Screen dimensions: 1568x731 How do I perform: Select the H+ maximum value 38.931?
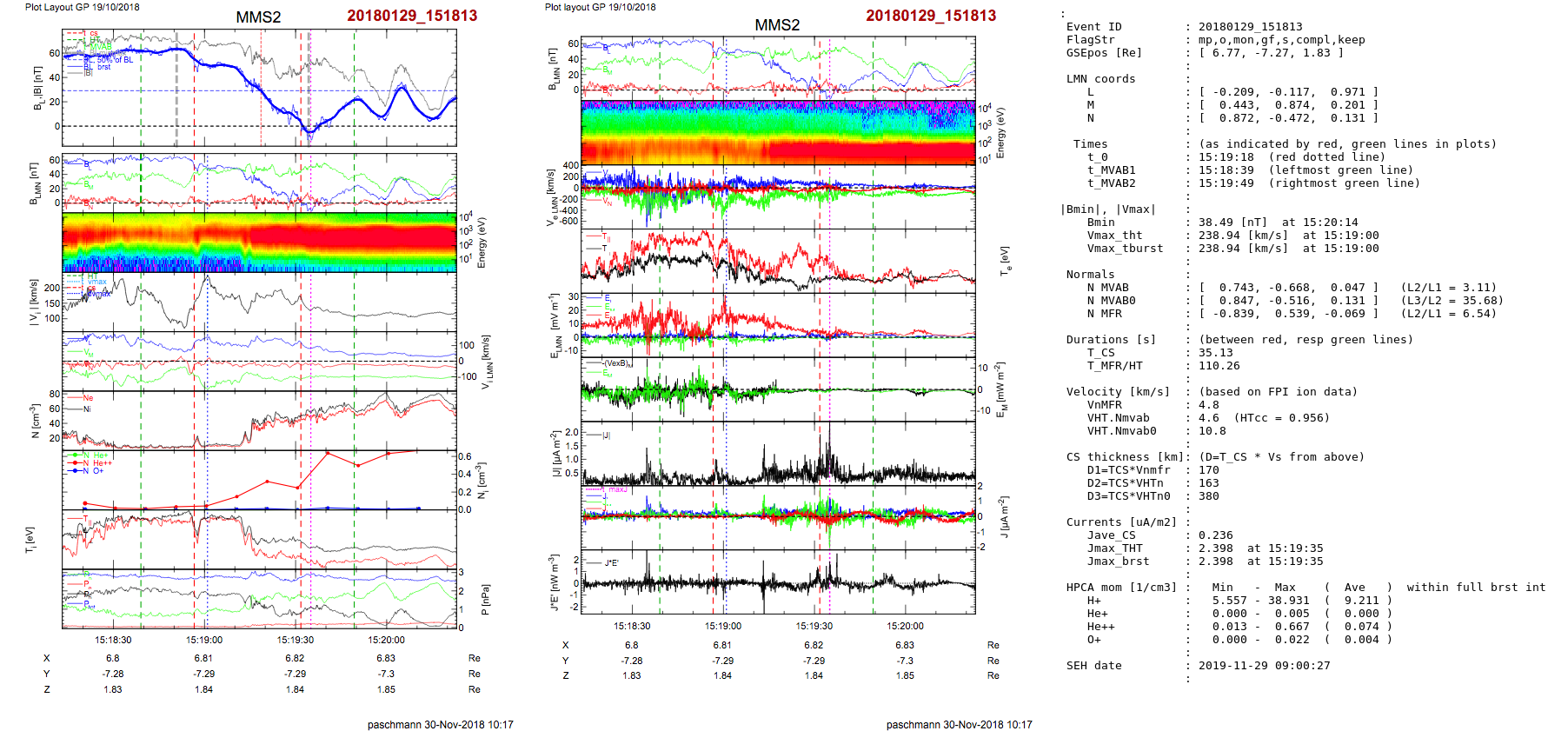point(1289,601)
